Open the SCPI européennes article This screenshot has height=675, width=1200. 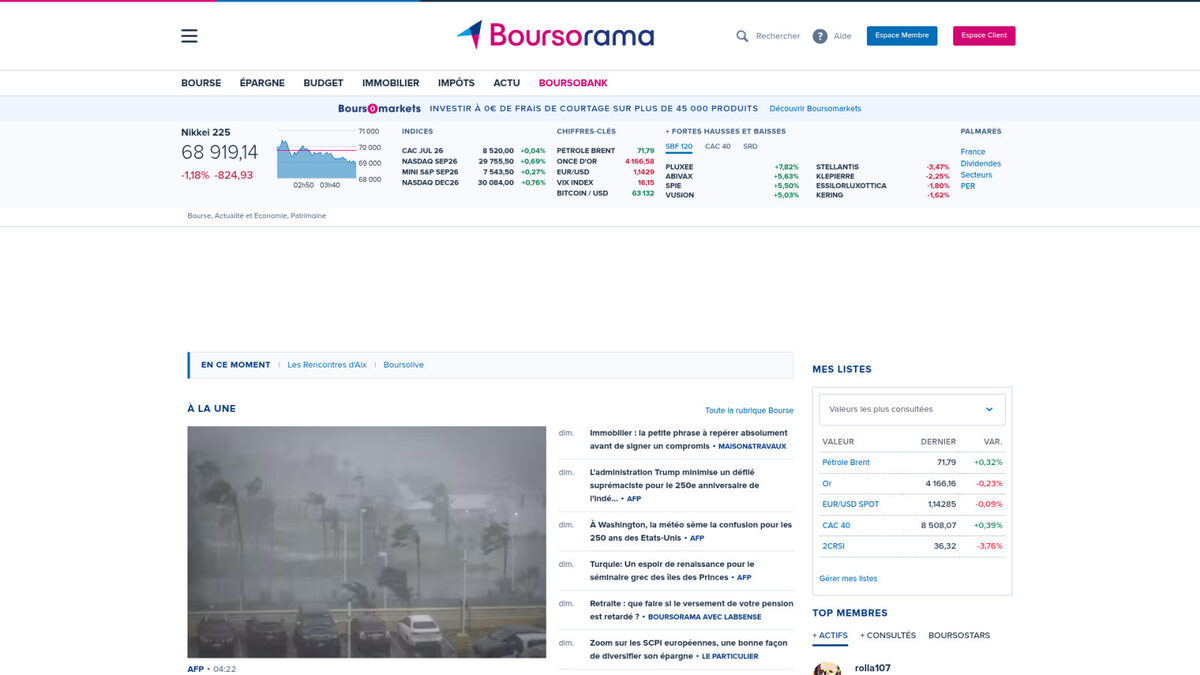[689, 649]
